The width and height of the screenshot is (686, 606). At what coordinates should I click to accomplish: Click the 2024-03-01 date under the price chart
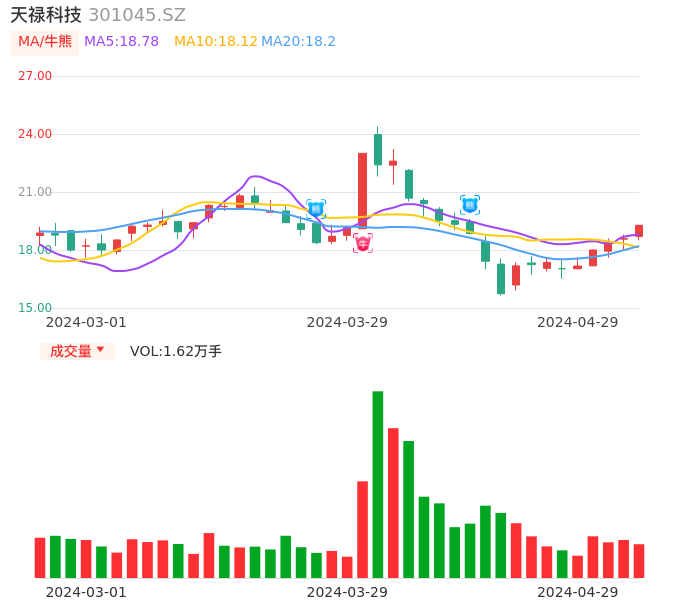86,322
